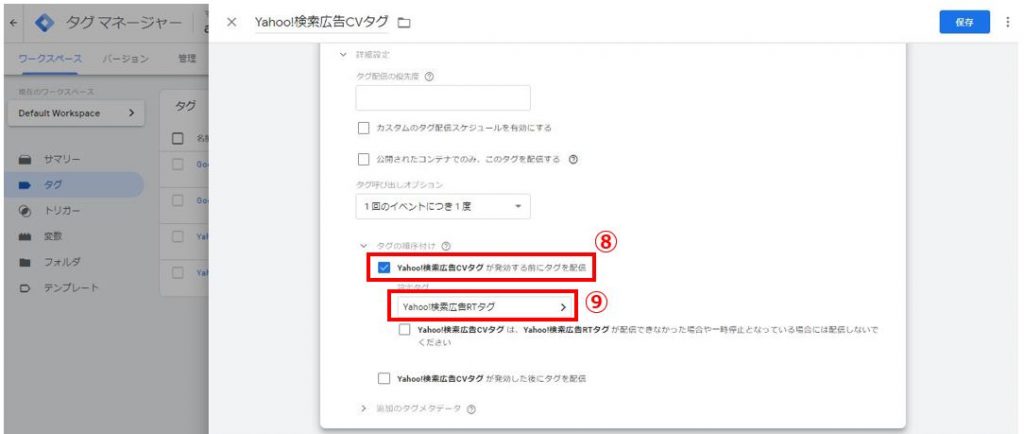Click help icon next to タグ配信の優先度
This screenshot has height=434, width=1024.
[429, 76]
